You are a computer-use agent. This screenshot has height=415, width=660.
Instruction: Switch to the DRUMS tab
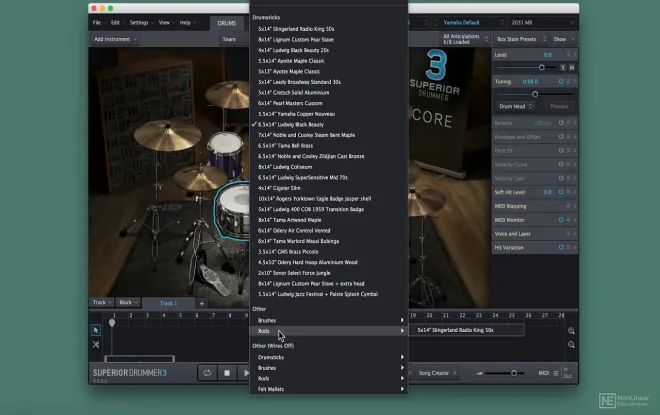[x=227, y=24]
